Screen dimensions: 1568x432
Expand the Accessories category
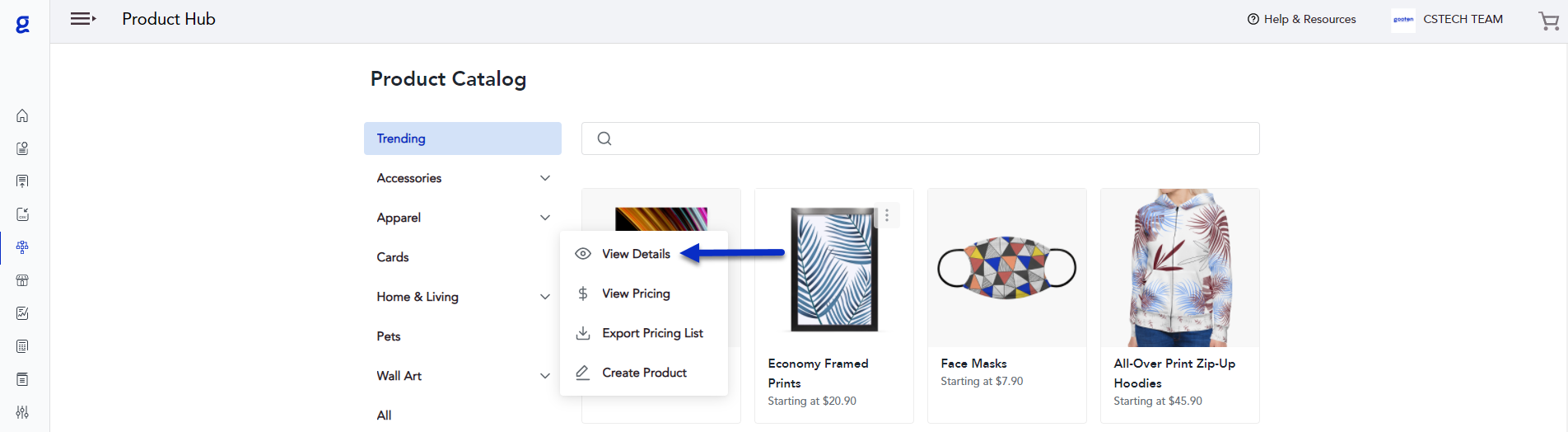point(544,178)
